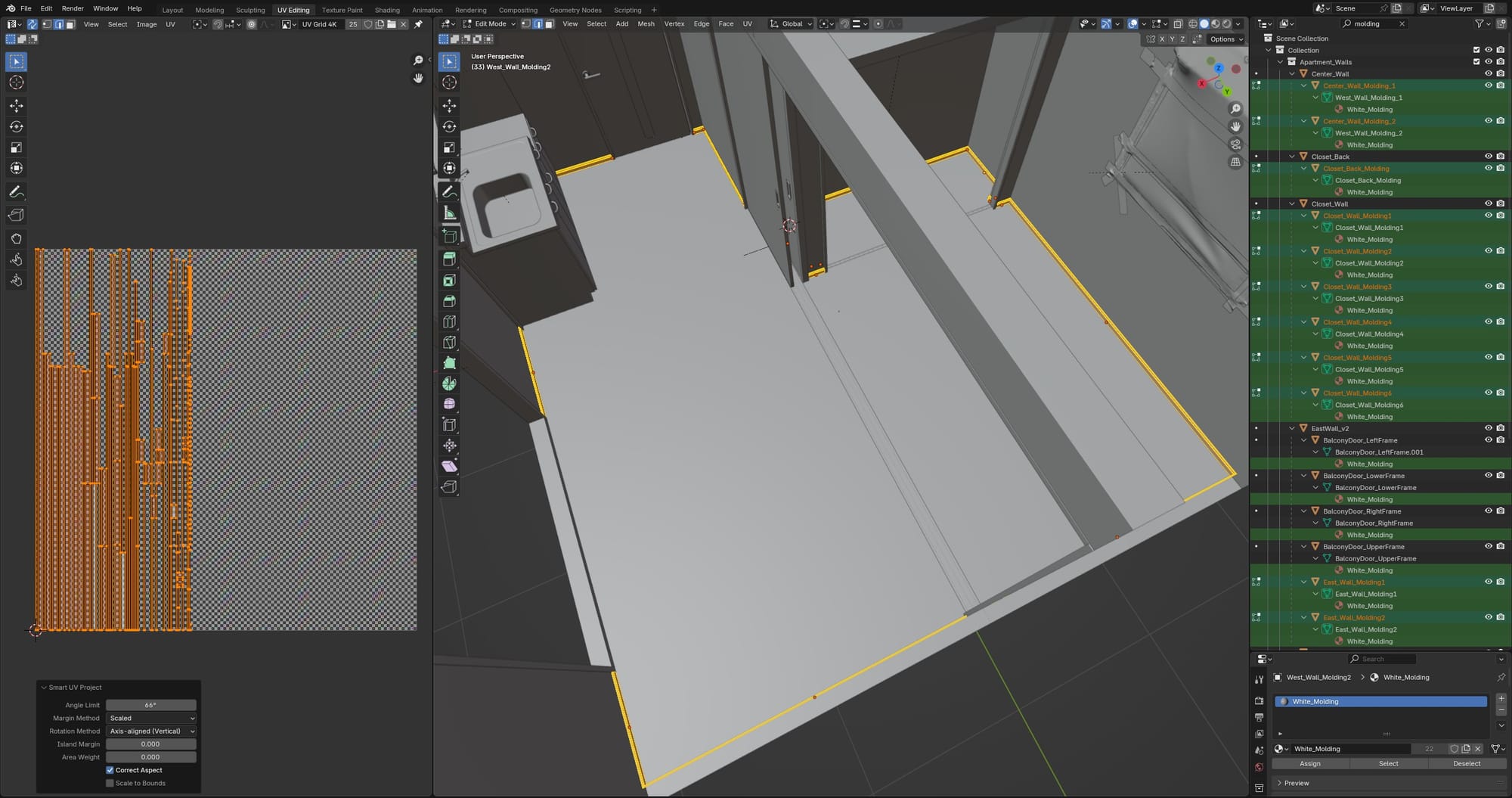Viewport: 1512px width, 798px height.
Task: Toggle the Scale to Bounds checkbox
Action: tap(110, 783)
